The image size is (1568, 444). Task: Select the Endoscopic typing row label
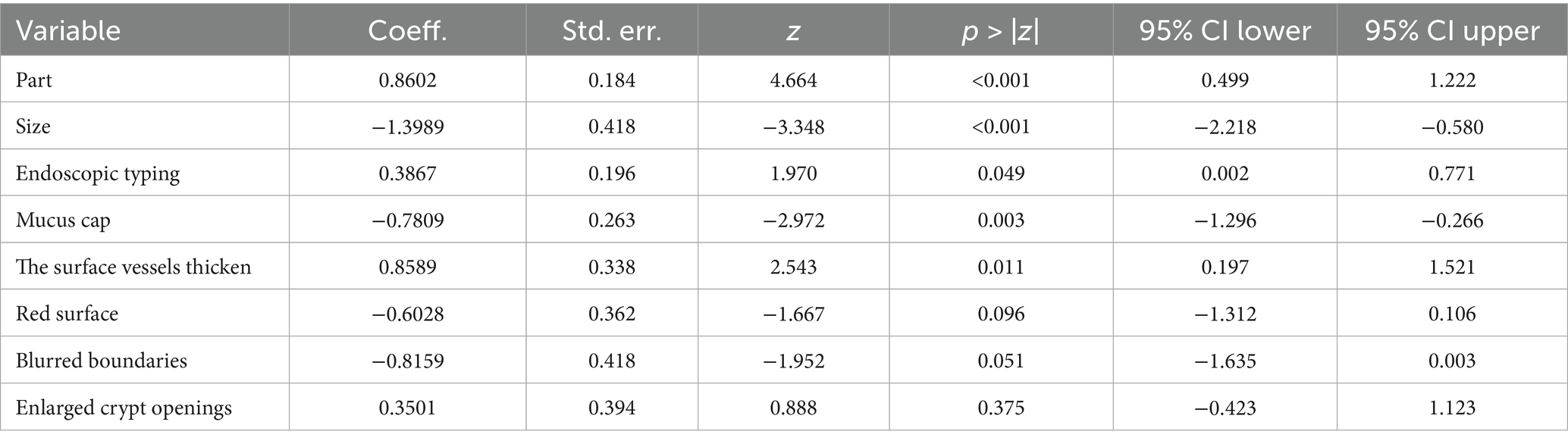coord(98,174)
